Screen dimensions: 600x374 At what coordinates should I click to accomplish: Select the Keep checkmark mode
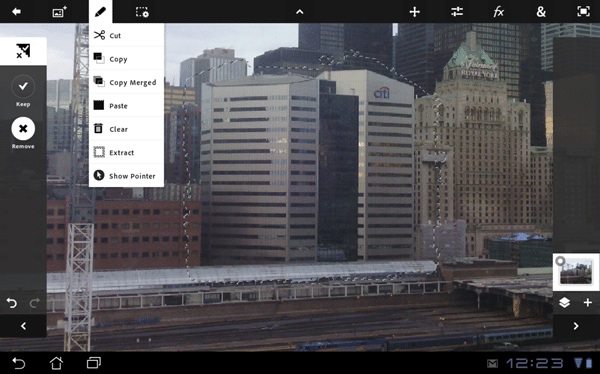[23, 91]
